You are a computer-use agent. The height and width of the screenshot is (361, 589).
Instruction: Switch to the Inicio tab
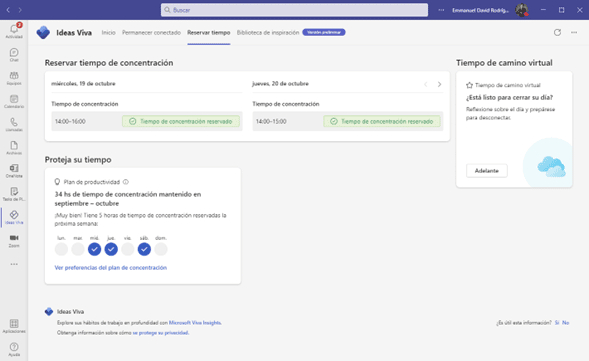point(109,33)
